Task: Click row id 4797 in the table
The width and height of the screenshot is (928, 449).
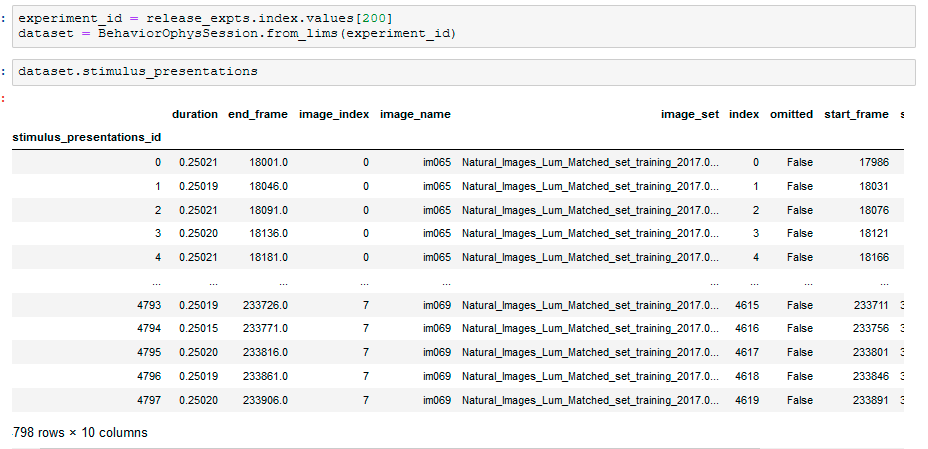Action: pyautogui.click(x=148, y=400)
